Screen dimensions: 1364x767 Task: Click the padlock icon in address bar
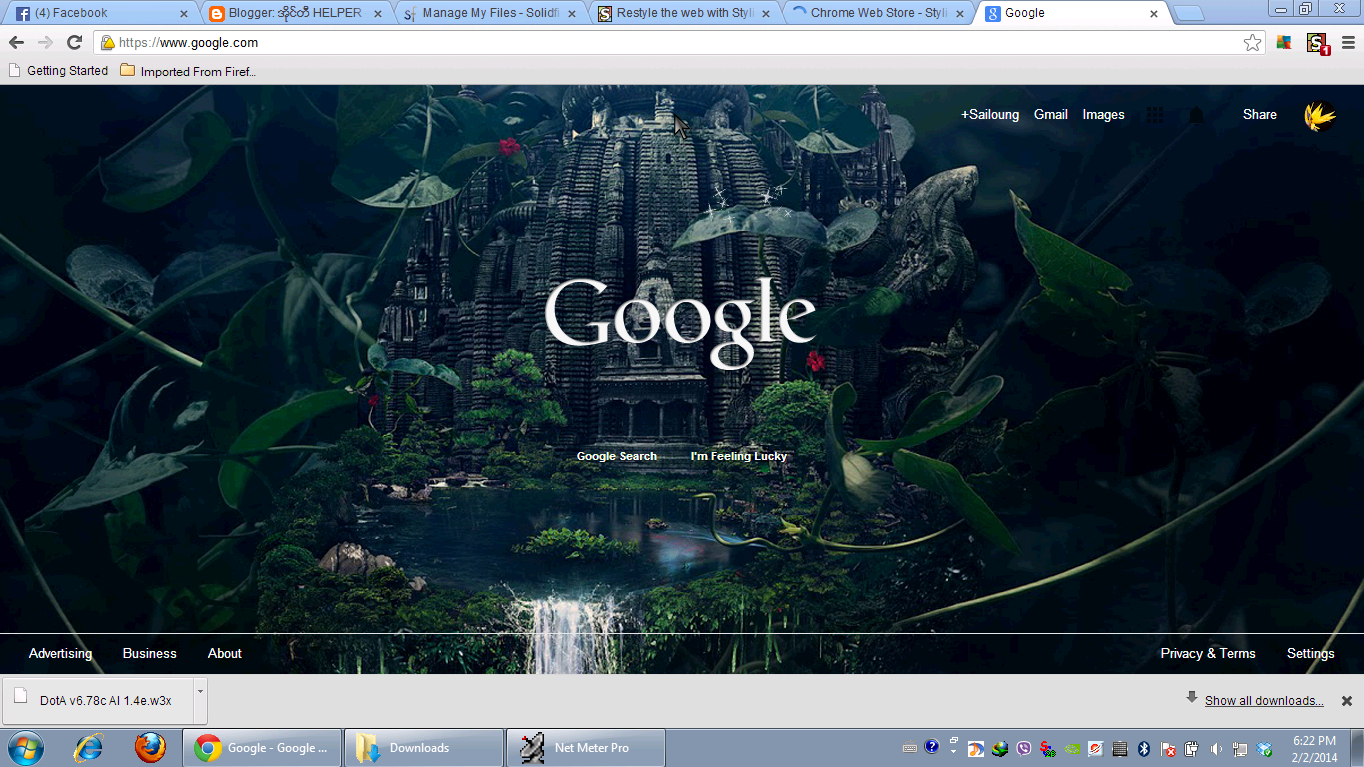(x=108, y=43)
